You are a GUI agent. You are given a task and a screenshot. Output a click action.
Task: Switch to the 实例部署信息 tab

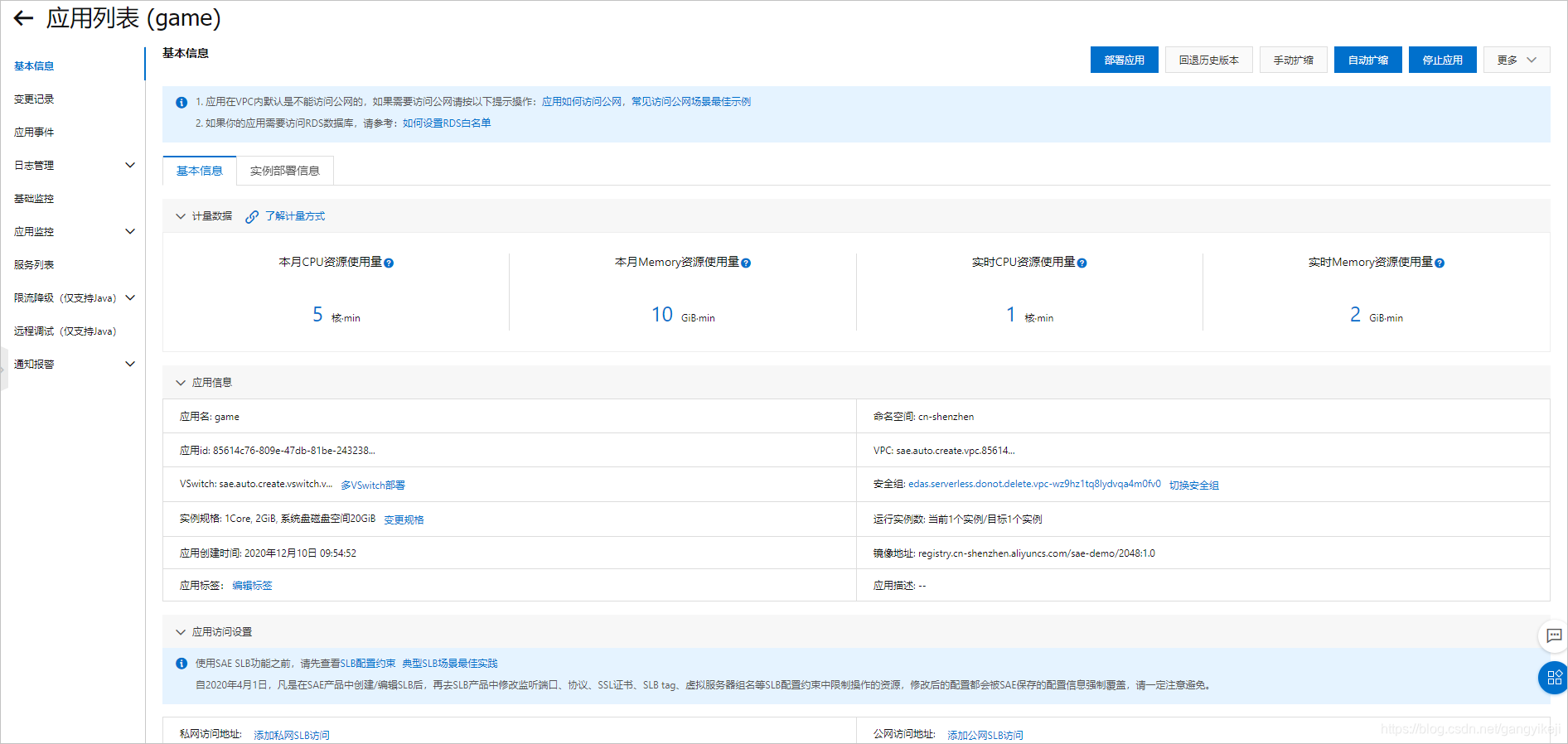coord(285,171)
